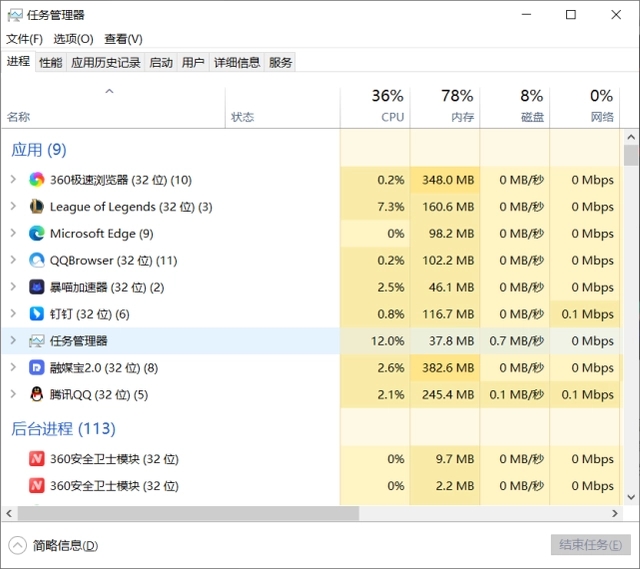This screenshot has width=640, height=569.
Task: Switch to the 应用历史记录 tab
Action: coord(106,62)
